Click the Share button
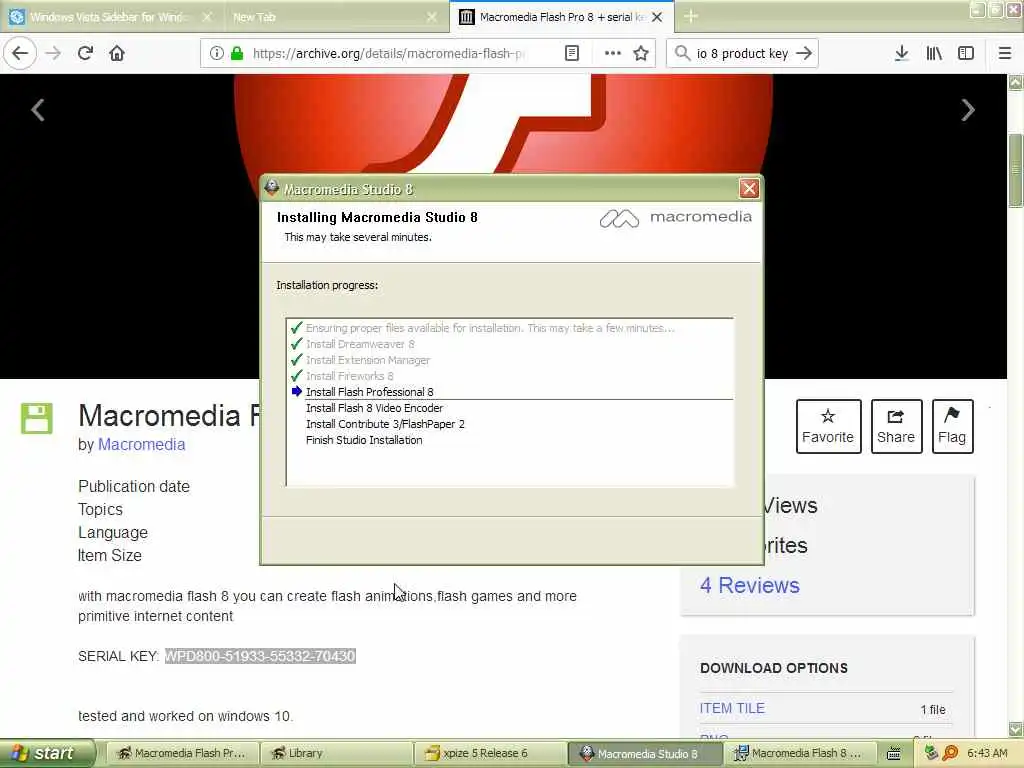Viewport: 1024px width, 768px height. click(x=896, y=426)
